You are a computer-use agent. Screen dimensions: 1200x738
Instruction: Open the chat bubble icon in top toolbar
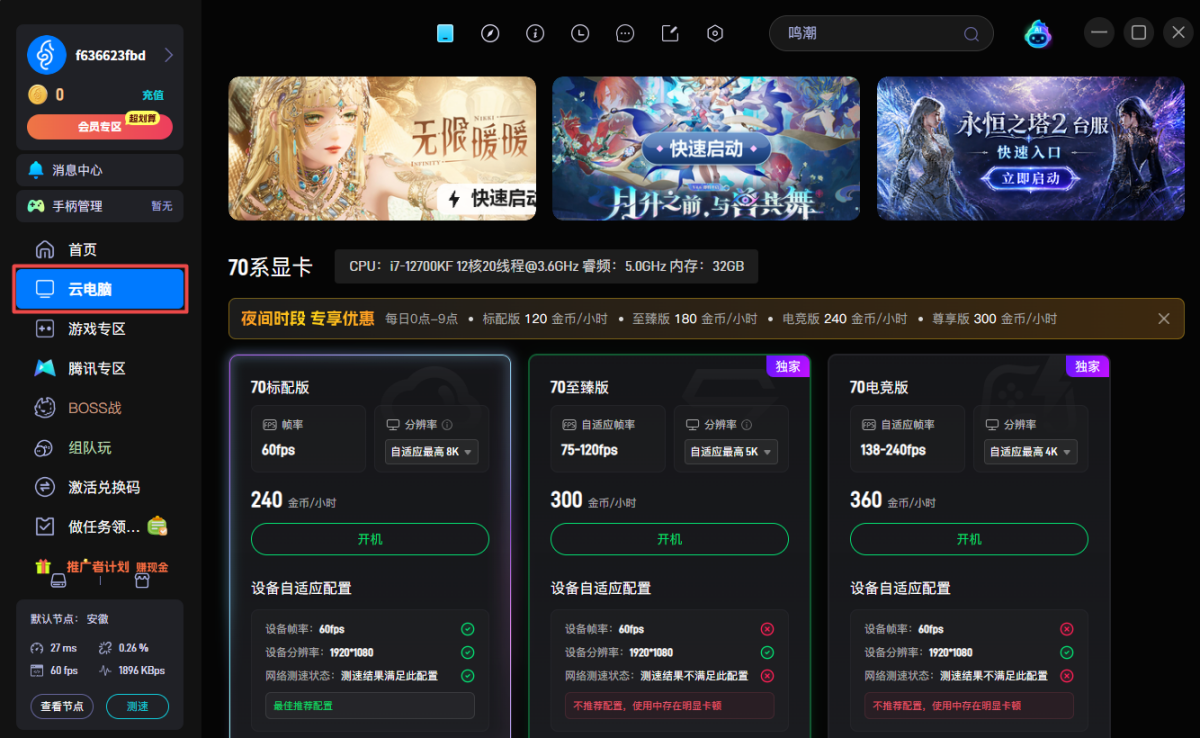coord(625,33)
